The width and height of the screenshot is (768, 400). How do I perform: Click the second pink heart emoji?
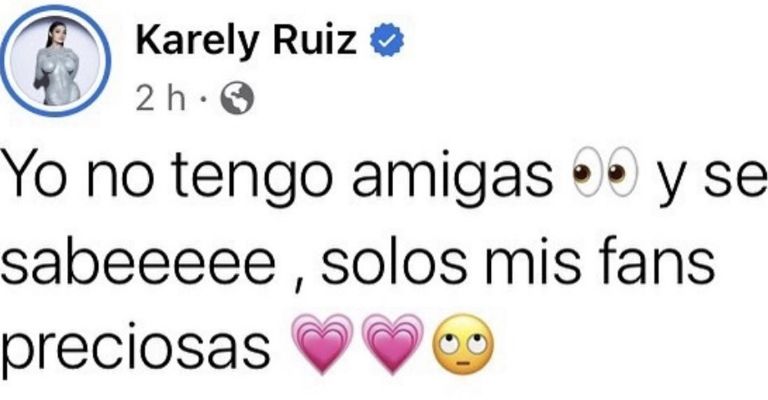(392, 344)
